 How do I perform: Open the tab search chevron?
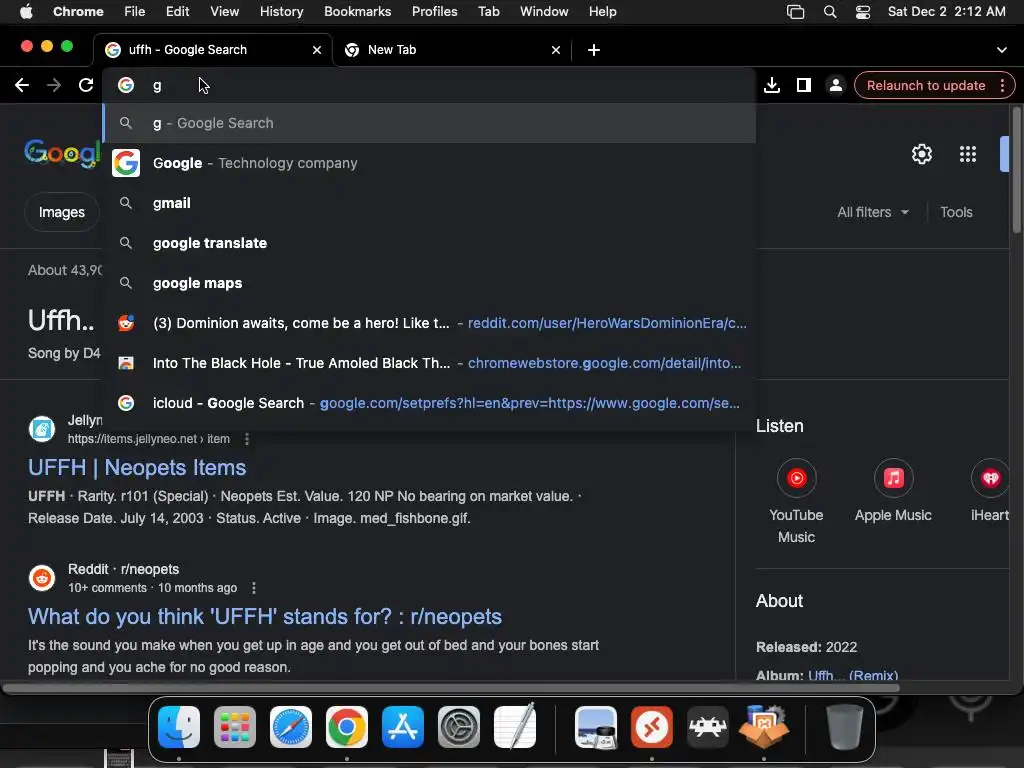click(1002, 50)
